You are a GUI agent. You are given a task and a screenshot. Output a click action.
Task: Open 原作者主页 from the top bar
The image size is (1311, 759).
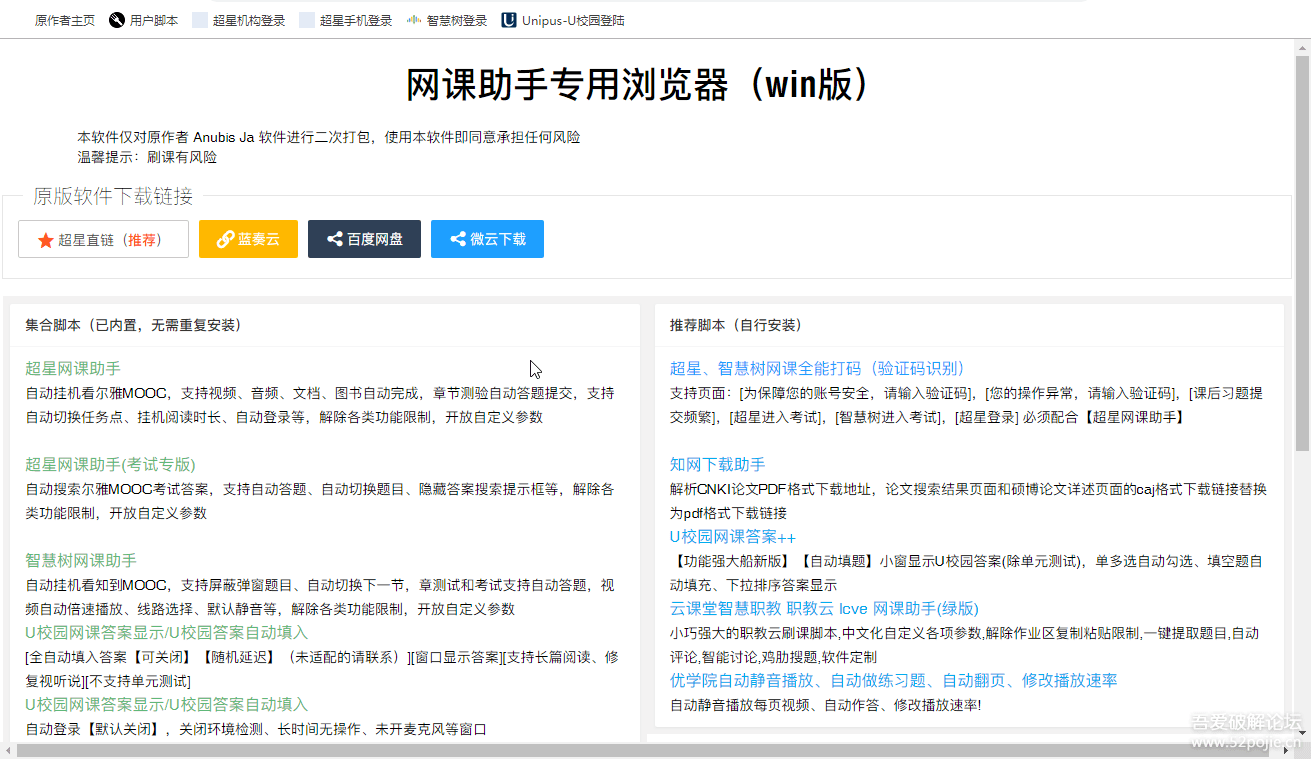(x=64, y=18)
